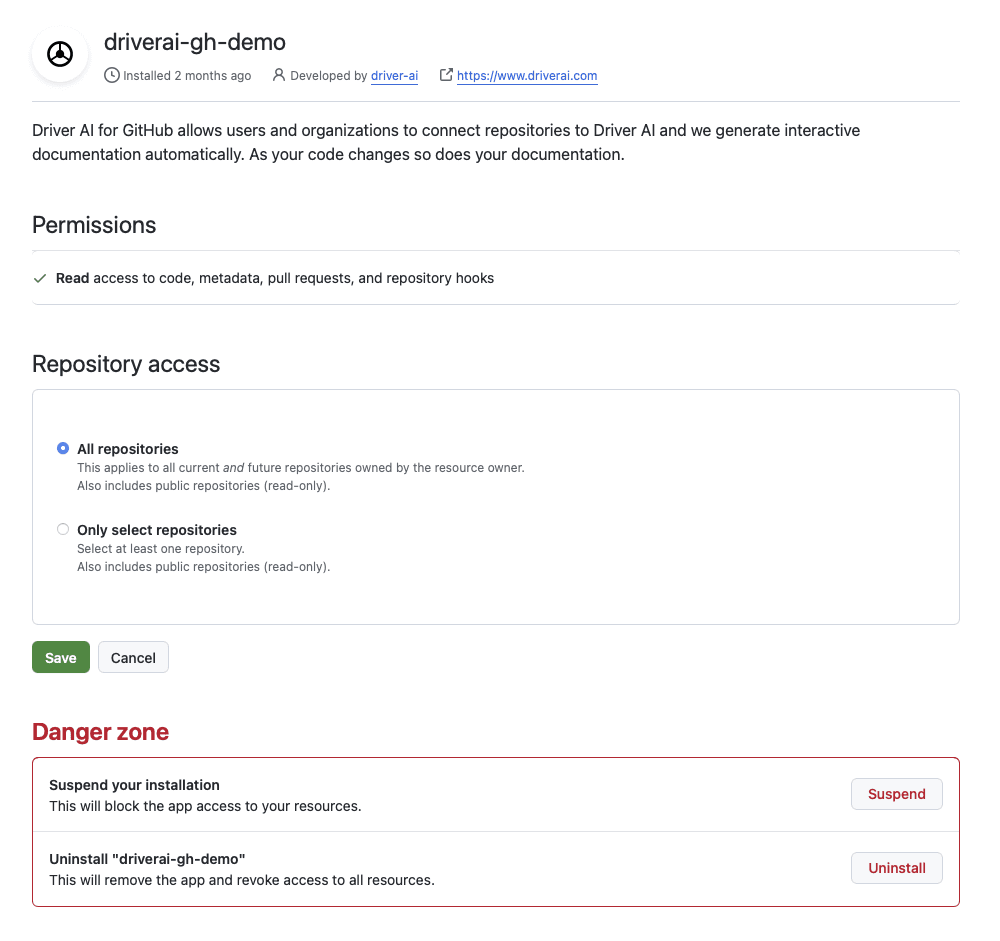Click the Only select repositories label text
Image resolution: width=1000 pixels, height=941 pixels.
point(157,530)
